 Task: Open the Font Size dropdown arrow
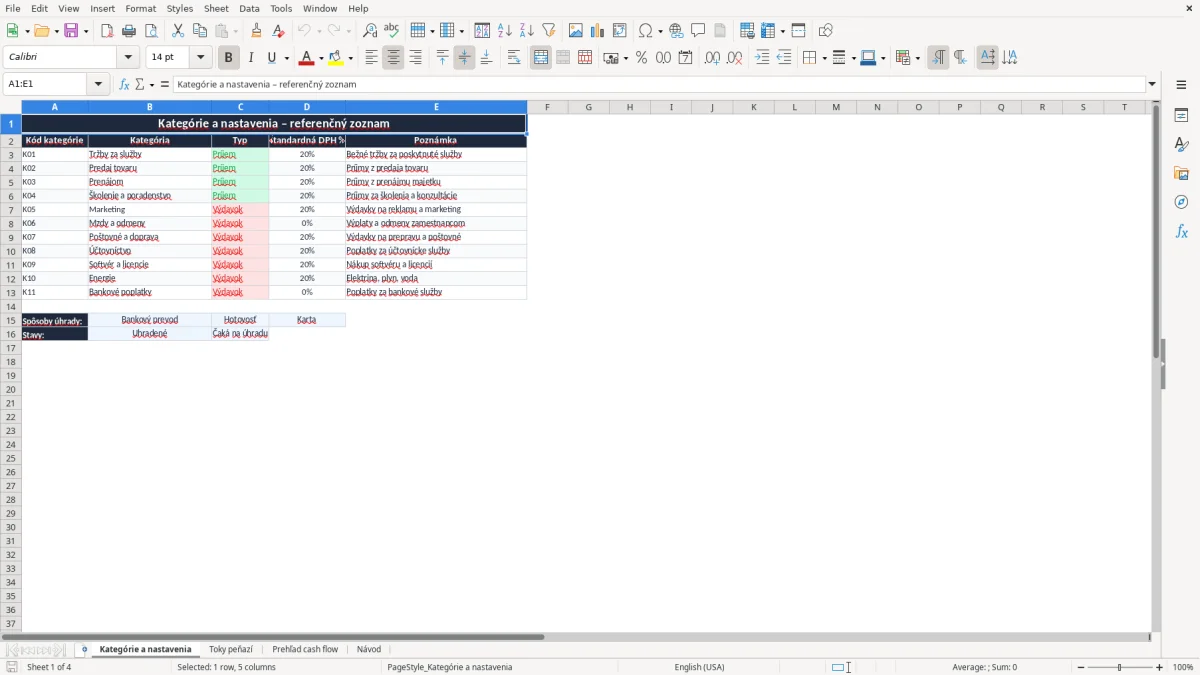click(200, 58)
